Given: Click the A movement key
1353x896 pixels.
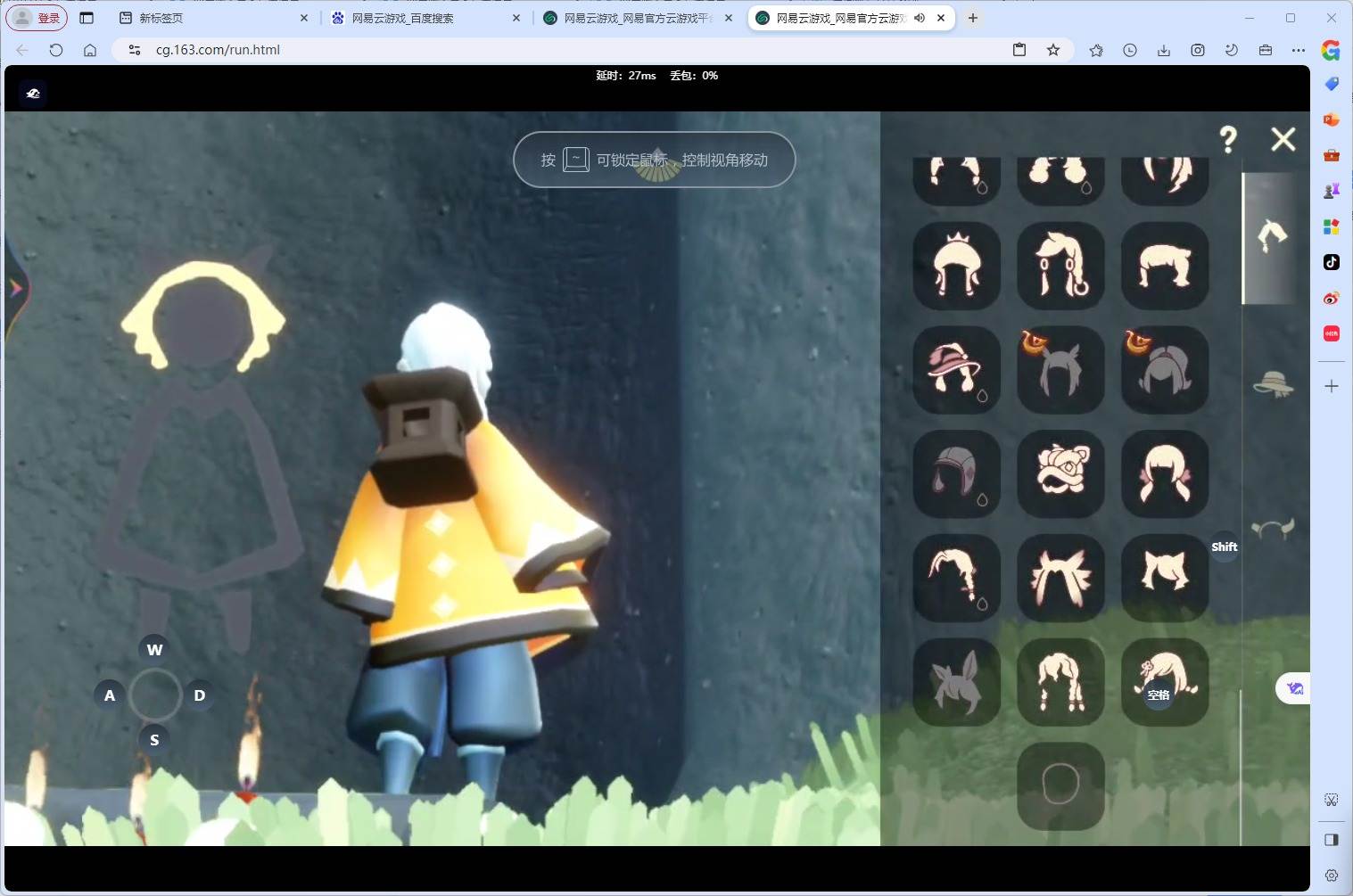Looking at the screenshot, I should (110, 695).
